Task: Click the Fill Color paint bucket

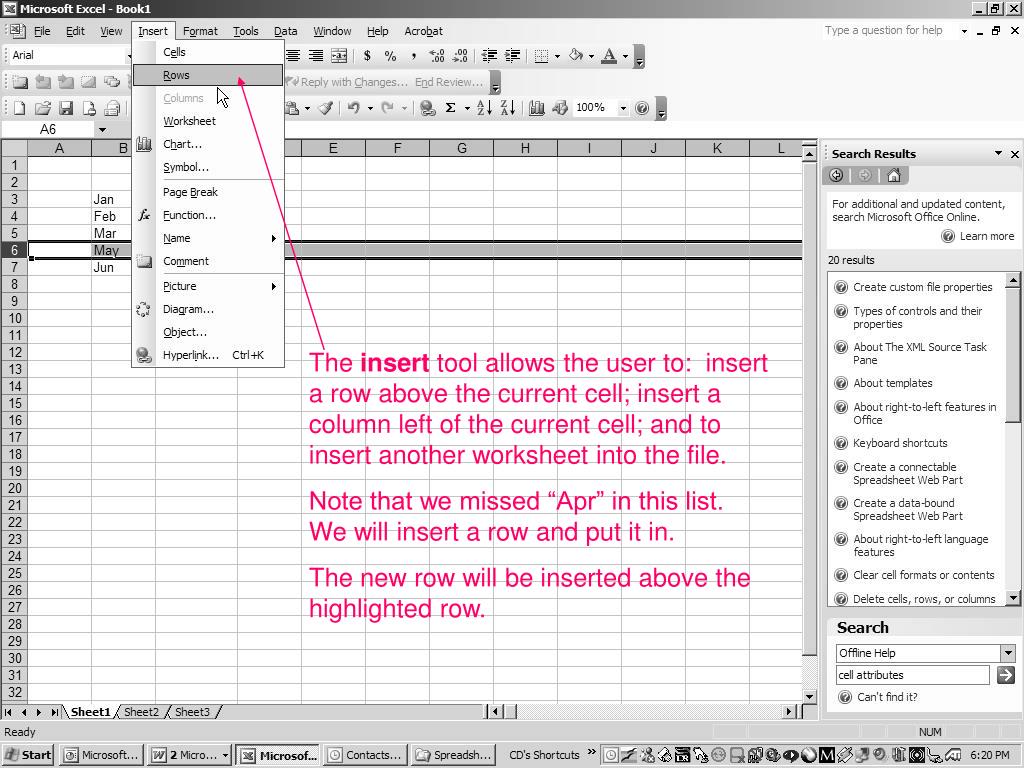Action: [576, 56]
